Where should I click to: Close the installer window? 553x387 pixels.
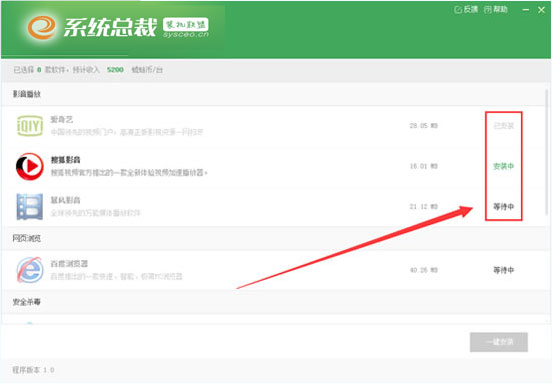[541, 10]
